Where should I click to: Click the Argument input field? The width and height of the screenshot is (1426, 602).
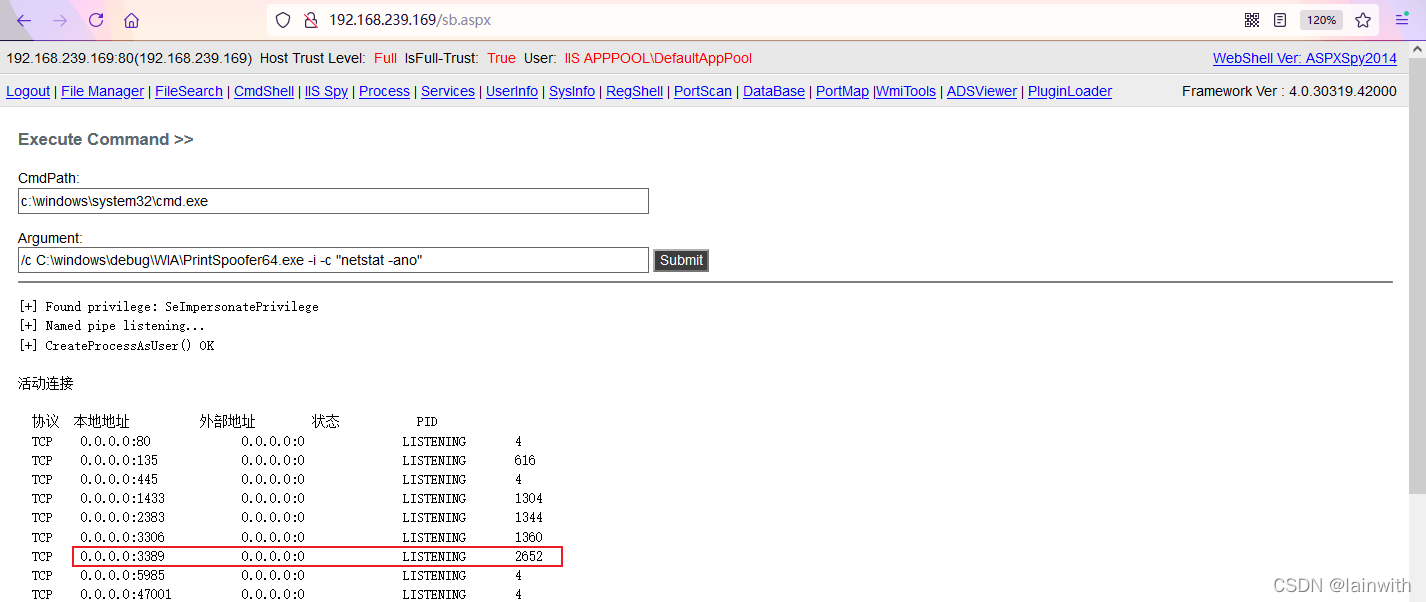coord(333,260)
